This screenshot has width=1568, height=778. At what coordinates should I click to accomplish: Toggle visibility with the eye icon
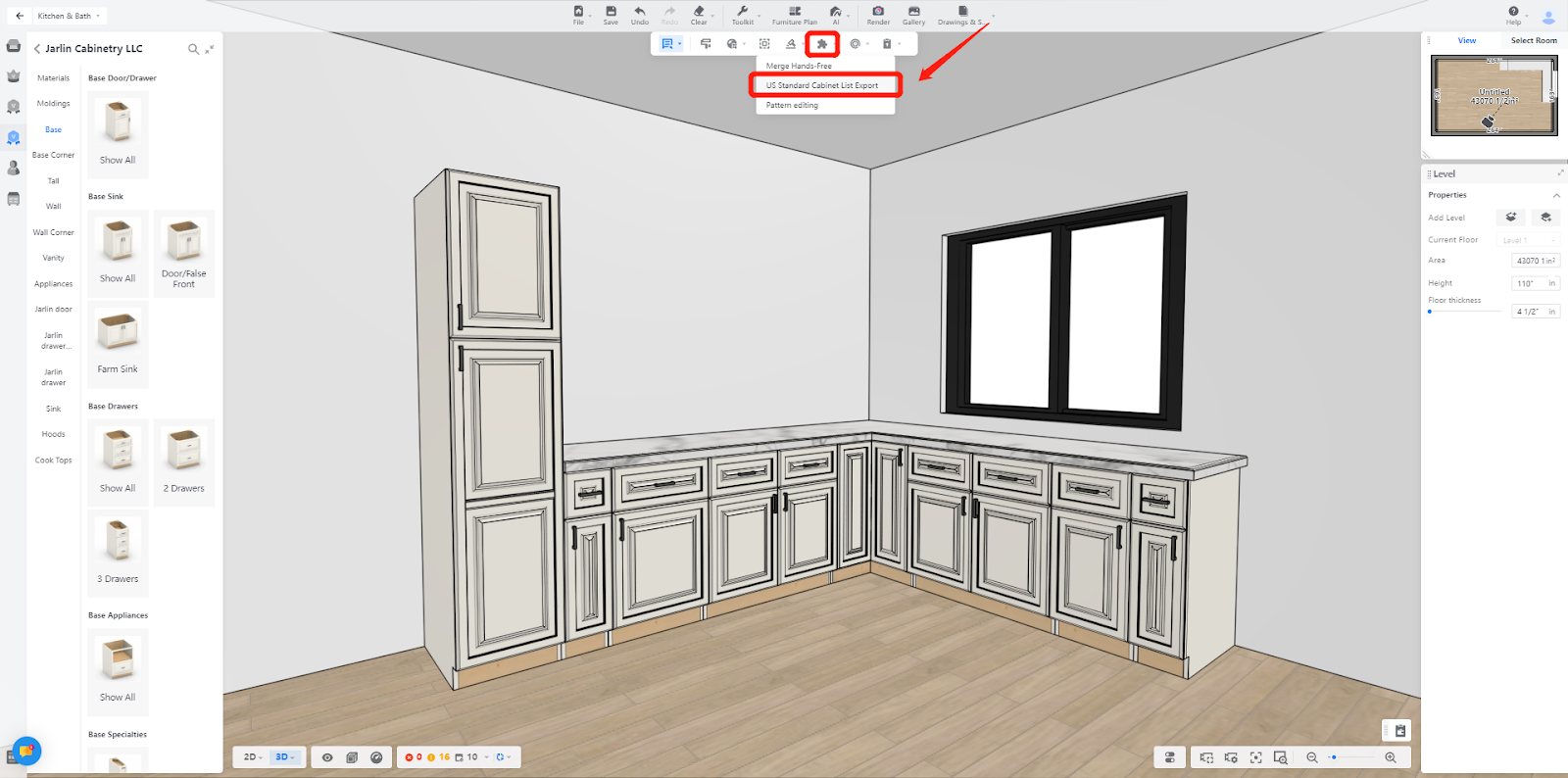click(x=327, y=757)
